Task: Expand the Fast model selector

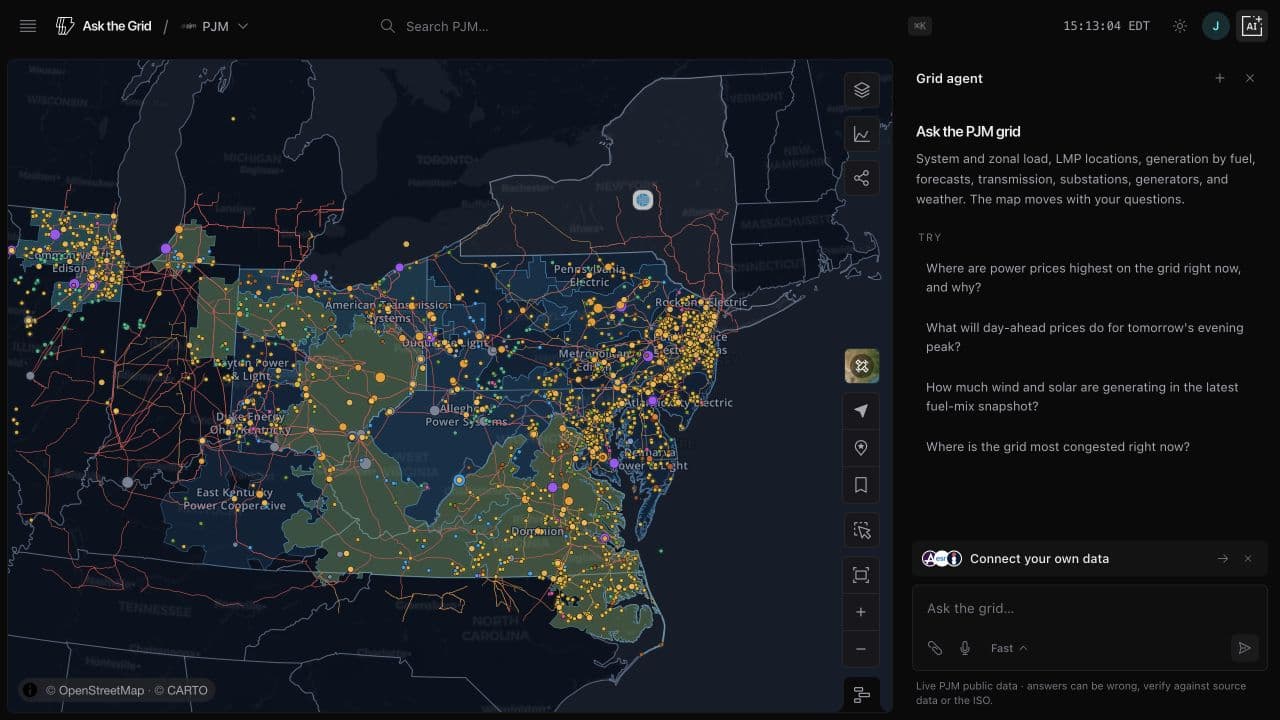Action: (1008, 648)
